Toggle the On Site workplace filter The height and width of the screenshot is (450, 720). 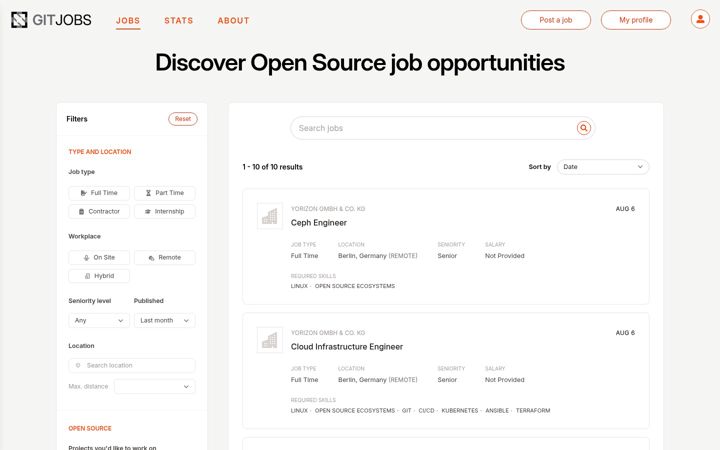pos(99,257)
